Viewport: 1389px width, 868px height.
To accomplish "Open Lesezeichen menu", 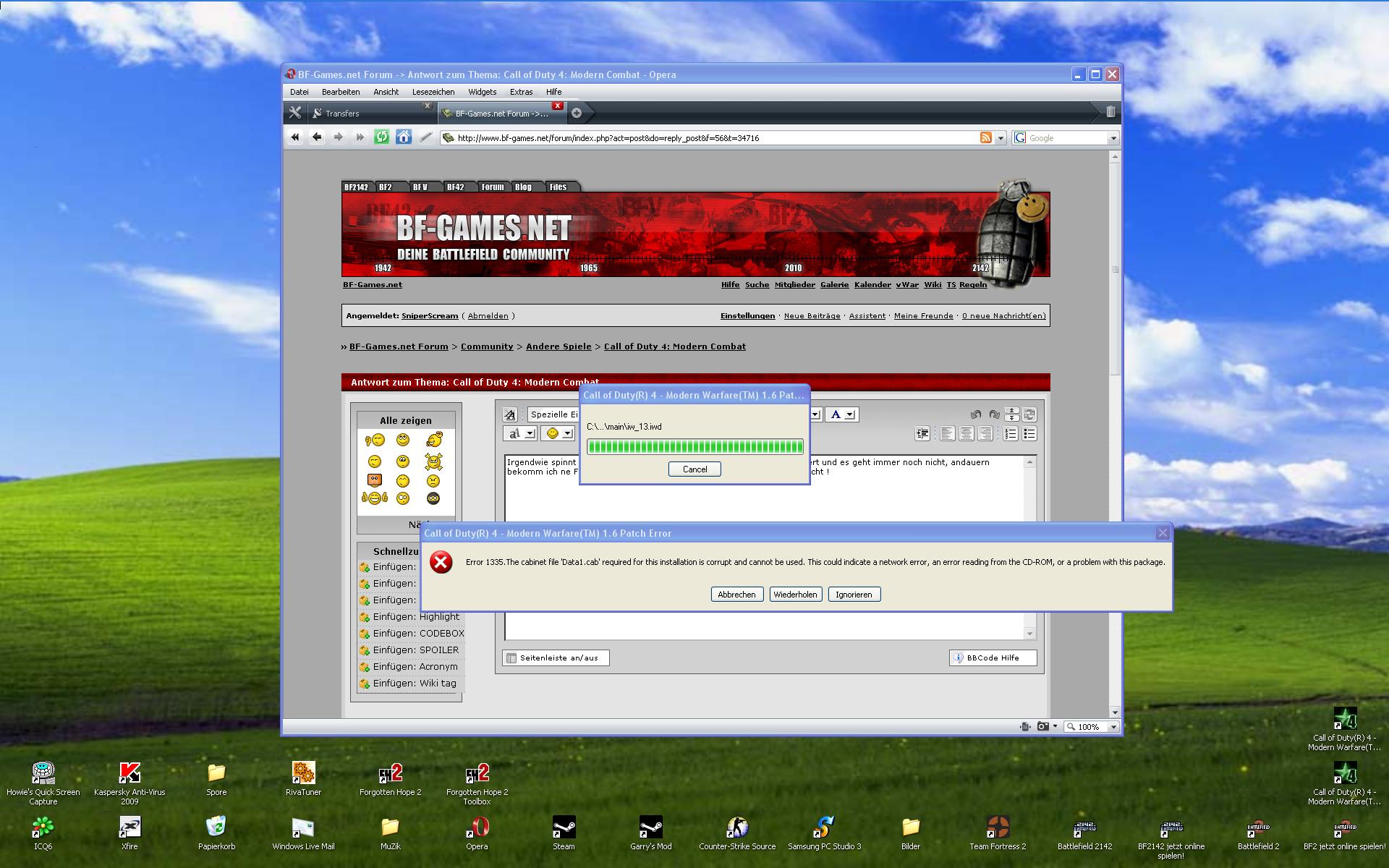I will coord(433,92).
